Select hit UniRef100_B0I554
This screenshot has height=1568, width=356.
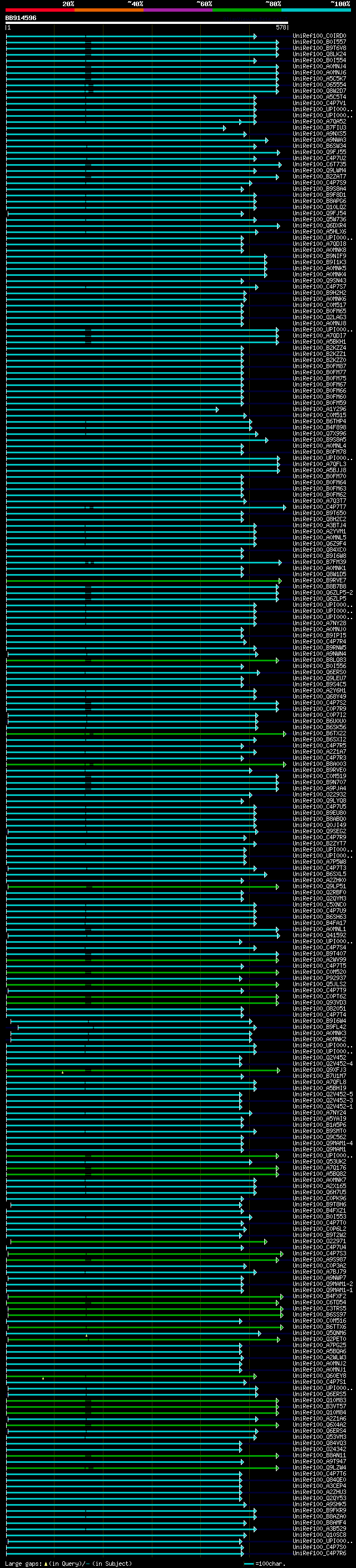pyautogui.click(x=319, y=60)
